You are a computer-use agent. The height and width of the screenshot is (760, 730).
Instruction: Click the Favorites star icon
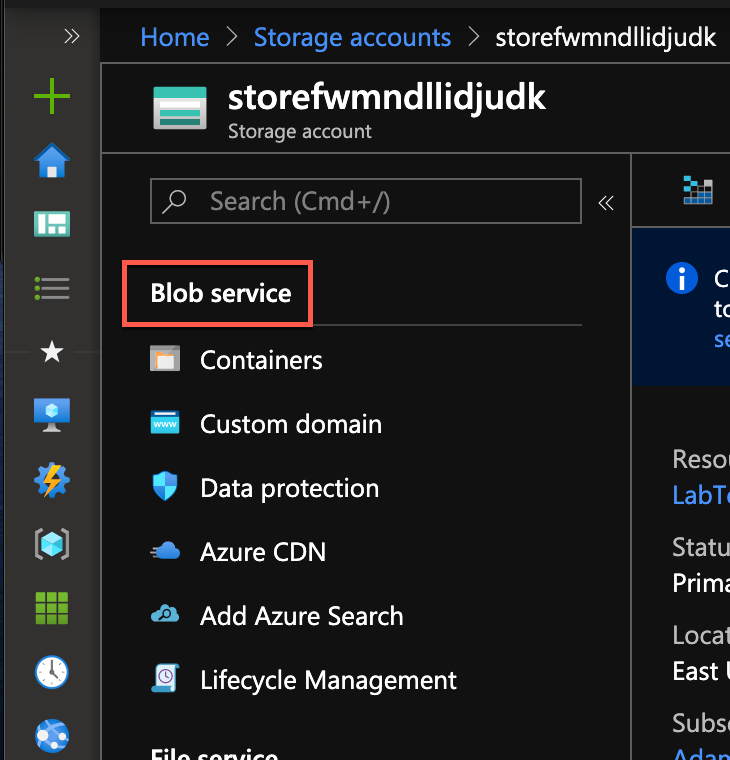52,352
